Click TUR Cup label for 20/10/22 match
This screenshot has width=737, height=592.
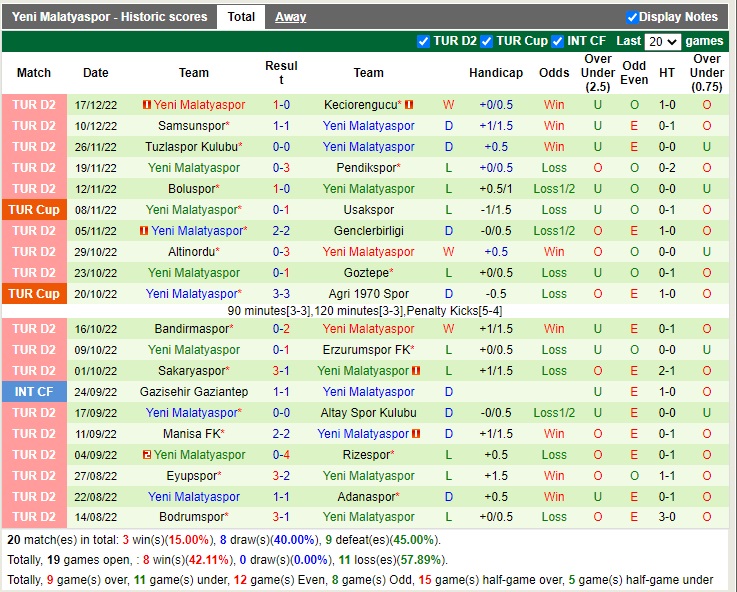click(34, 294)
